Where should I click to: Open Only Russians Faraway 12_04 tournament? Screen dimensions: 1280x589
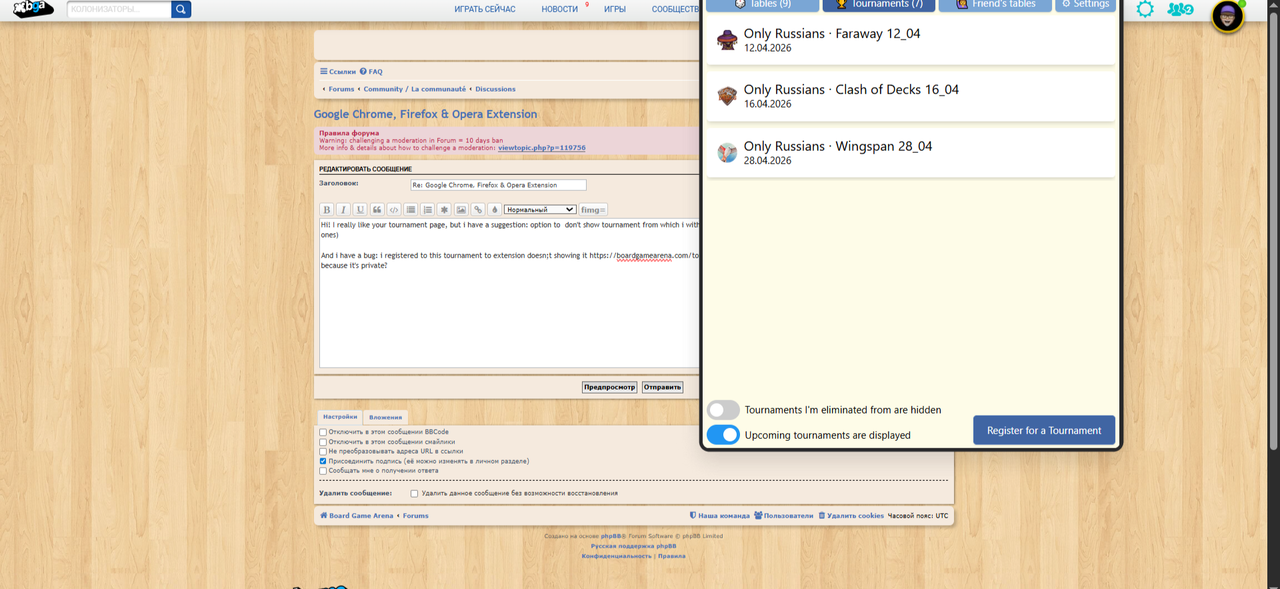tap(910, 40)
